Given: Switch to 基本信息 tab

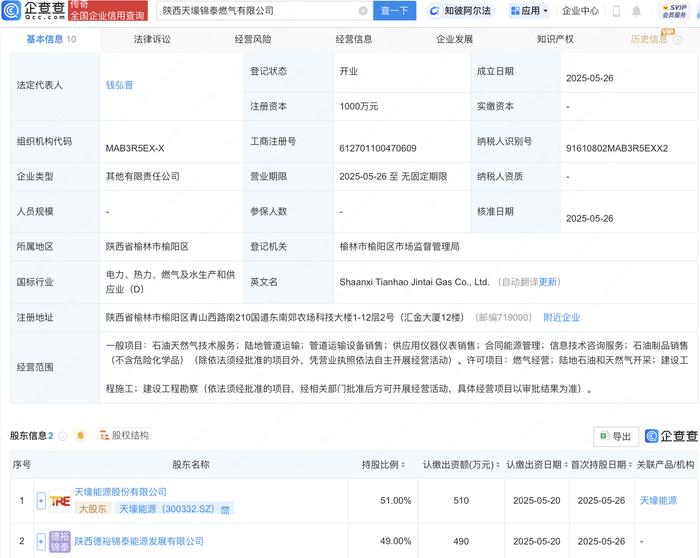Looking at the screenshot, I should click(x=51, y=39).
